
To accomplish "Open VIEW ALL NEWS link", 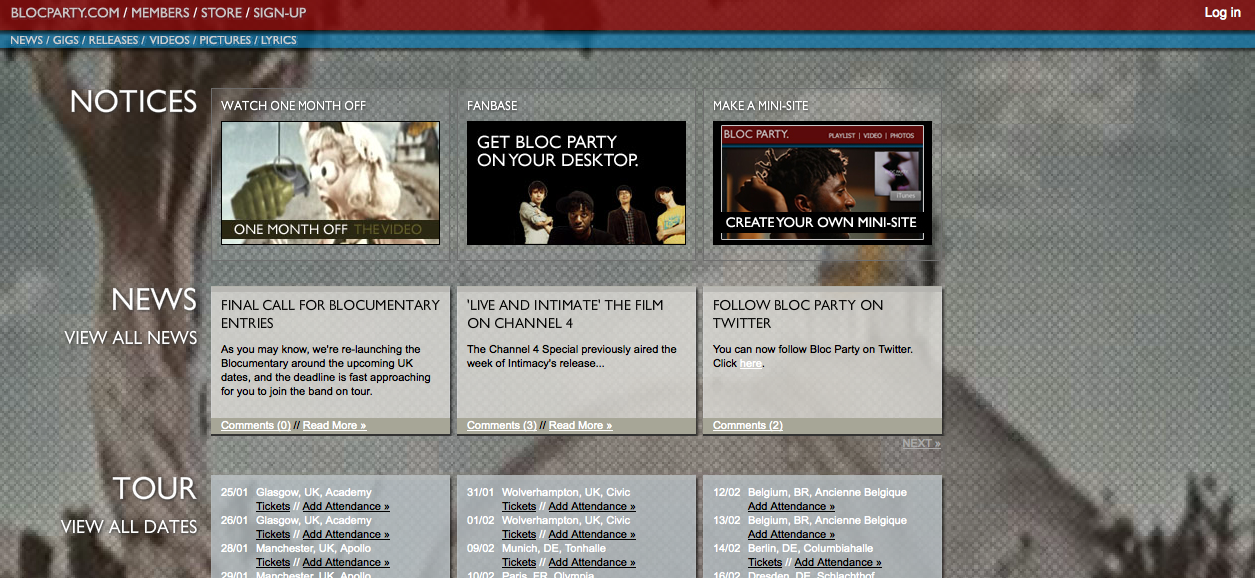I will pyautogui.click(x=131, y=338).
